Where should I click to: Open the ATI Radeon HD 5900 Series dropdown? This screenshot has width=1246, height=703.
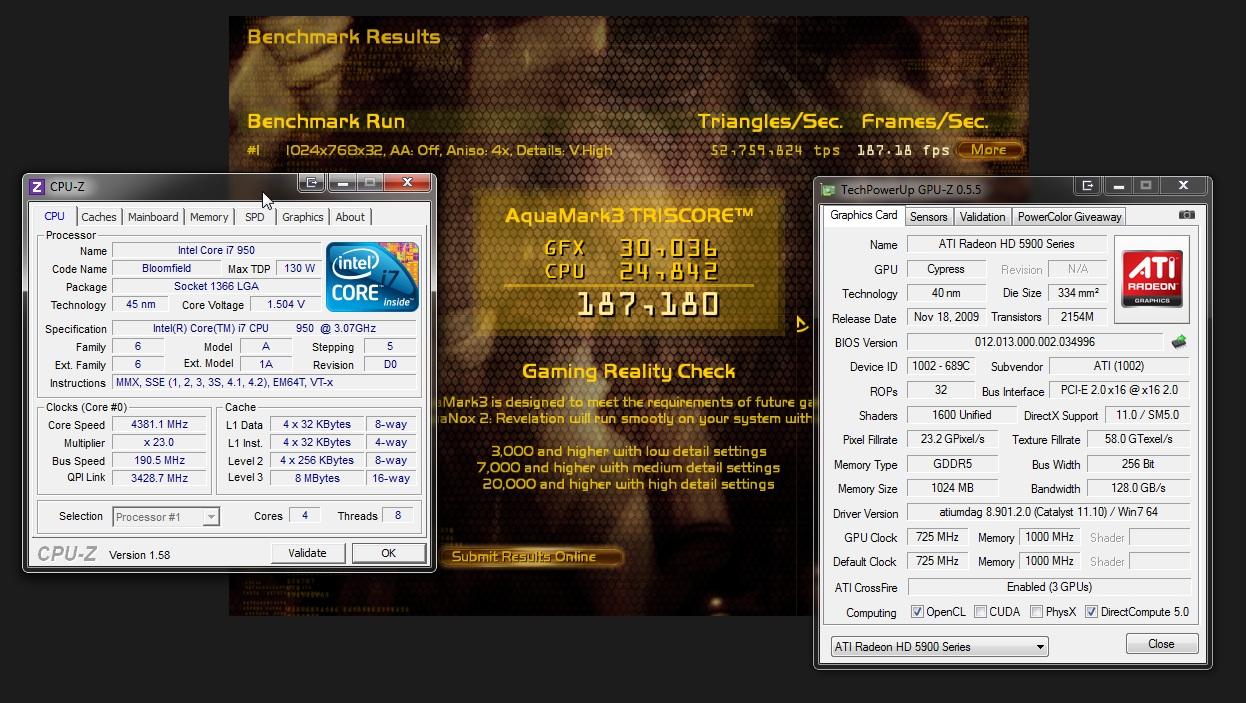(939, 647)
